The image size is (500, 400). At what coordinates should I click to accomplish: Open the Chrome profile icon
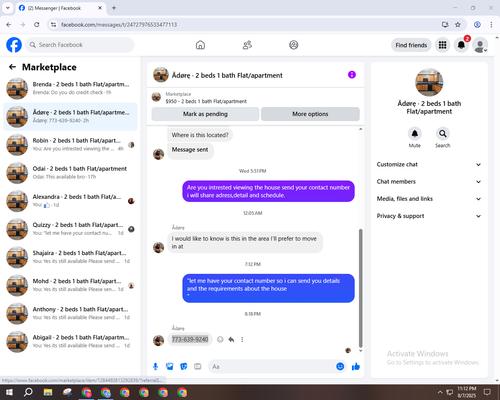tap(477, 24)
